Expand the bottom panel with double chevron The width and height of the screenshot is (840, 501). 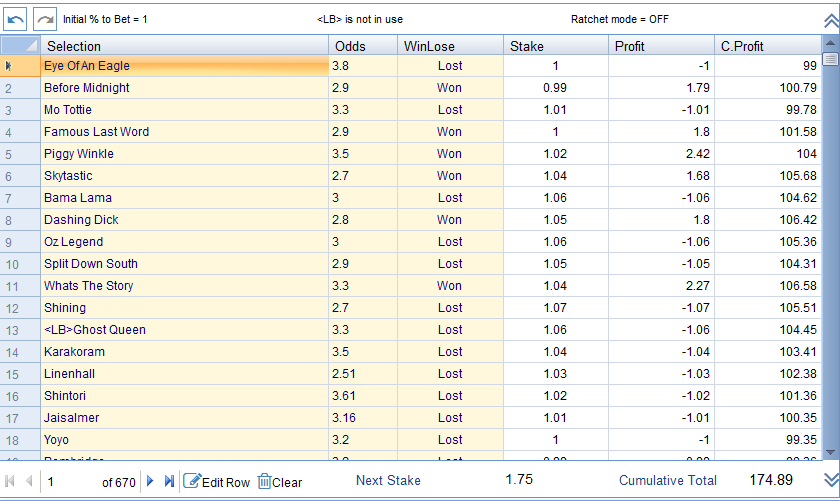point(829,480)
